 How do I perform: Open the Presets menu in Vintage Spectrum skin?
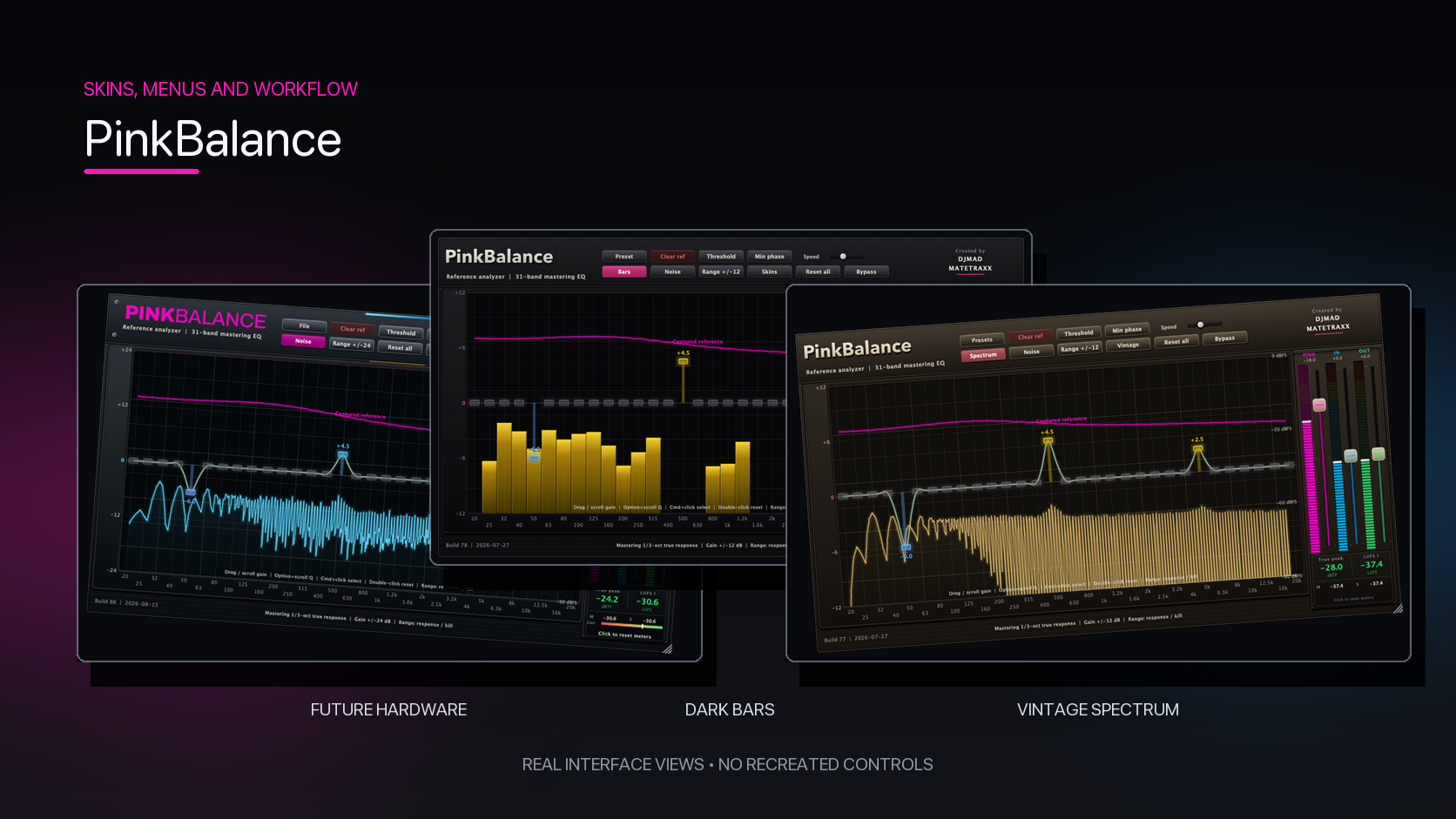pyautogui.click(x=982, y=340)
